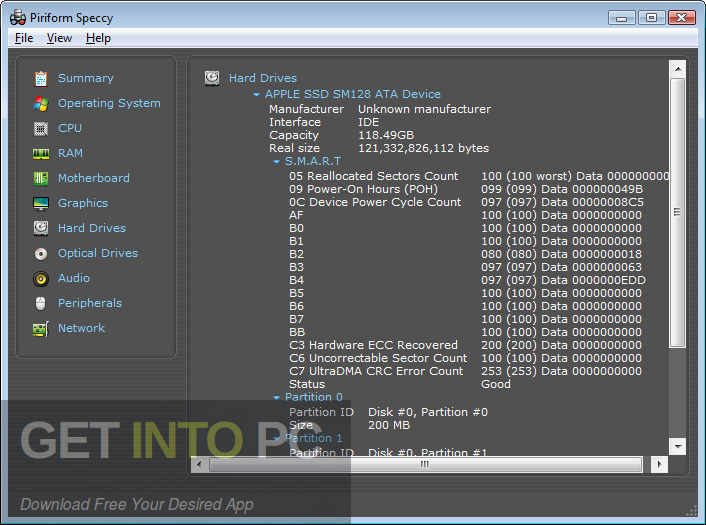This screenshot has height=525, width=706.
Task: Click the Audio speaker icon
Action: (41, 279)
